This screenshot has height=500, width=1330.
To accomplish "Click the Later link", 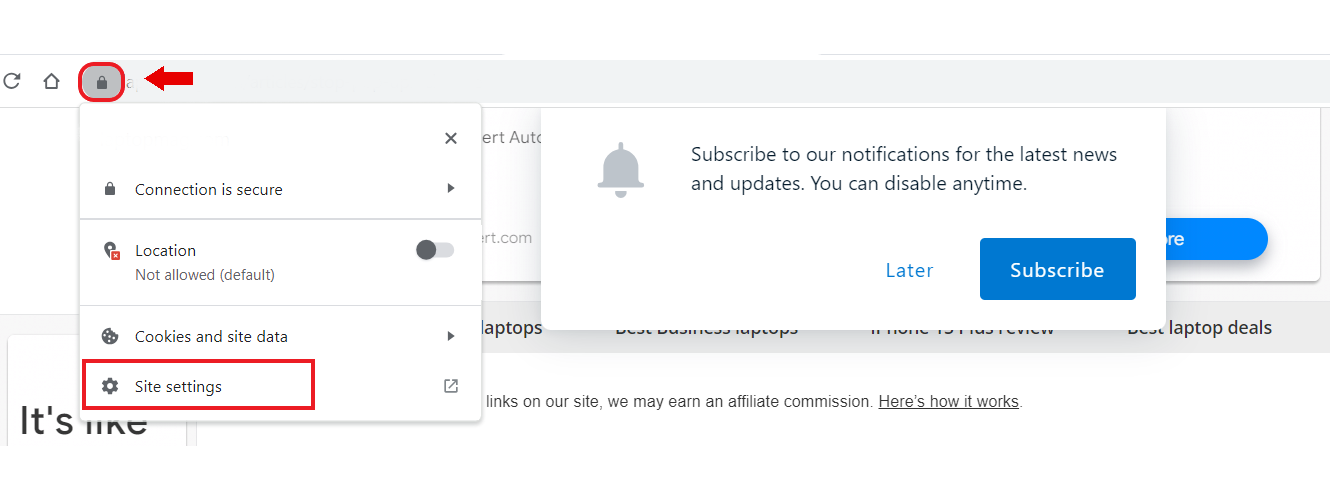I will coord(909,270).
